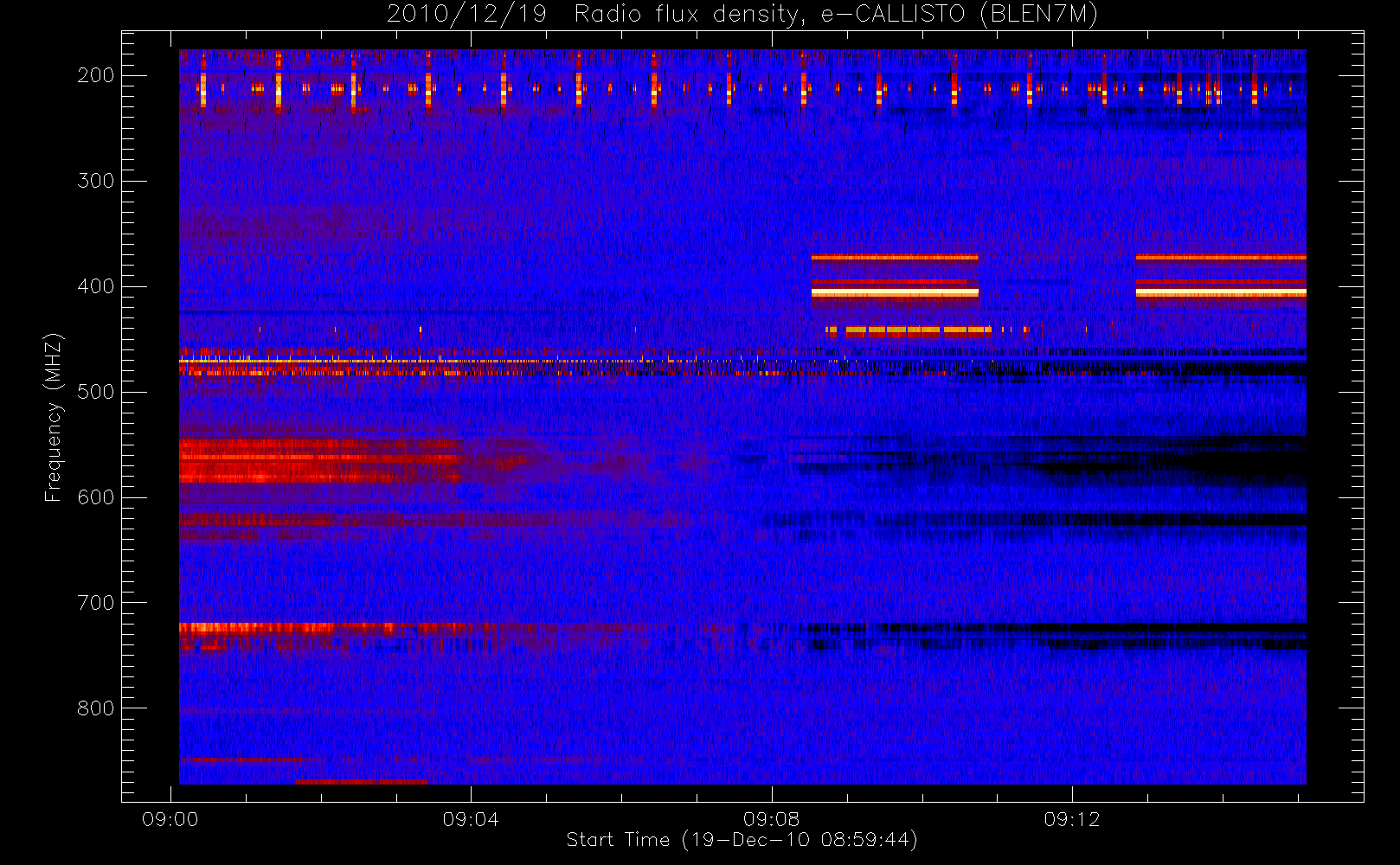This screenshot has width=1400, height=865.
Task: Click the 'Frequency (MHZ)' y-axis label
Action: [x=54, y=417]
